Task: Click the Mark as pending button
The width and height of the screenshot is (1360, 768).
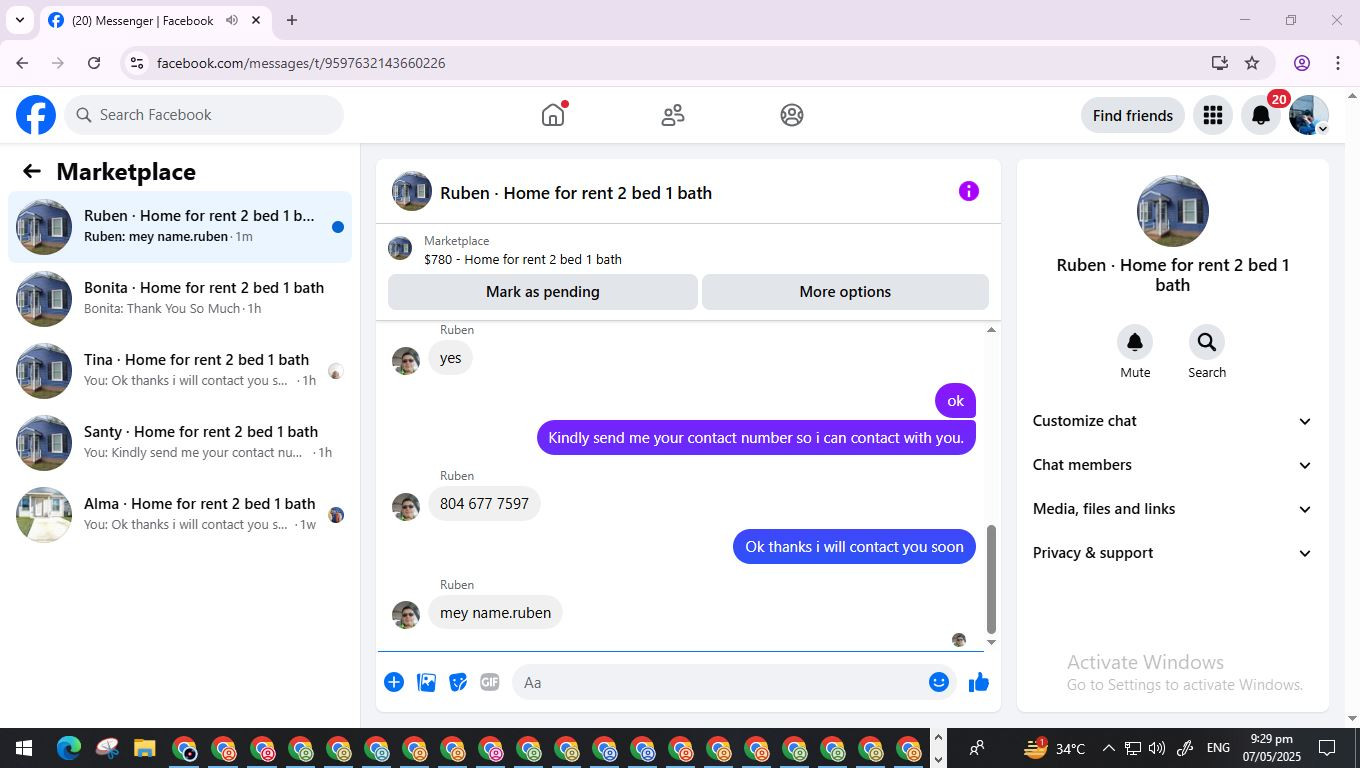Action: pos(543,292)
